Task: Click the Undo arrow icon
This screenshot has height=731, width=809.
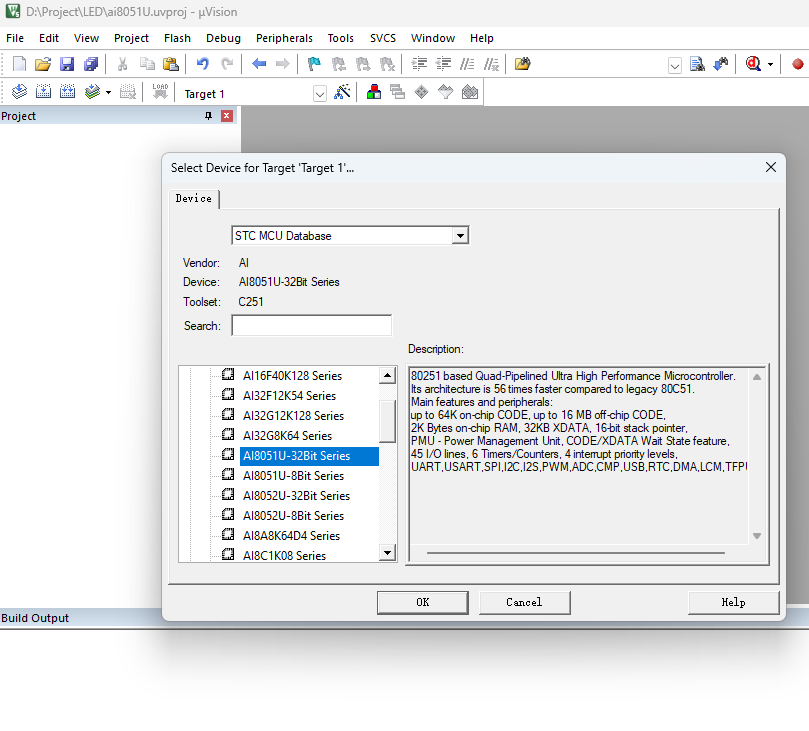Action: 202,64
